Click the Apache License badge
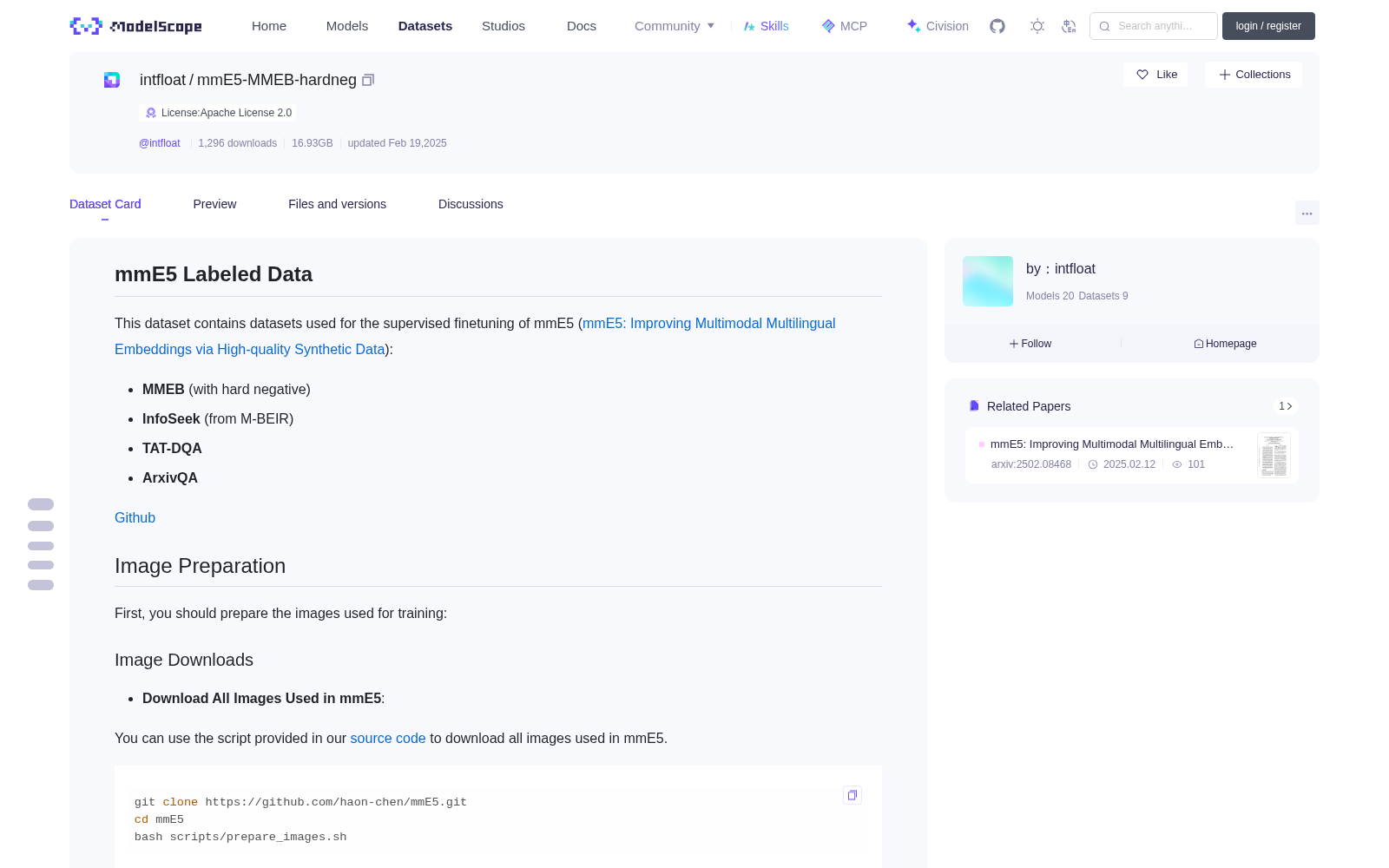Viewport: 1389px width, 868px height. point(218,113)
